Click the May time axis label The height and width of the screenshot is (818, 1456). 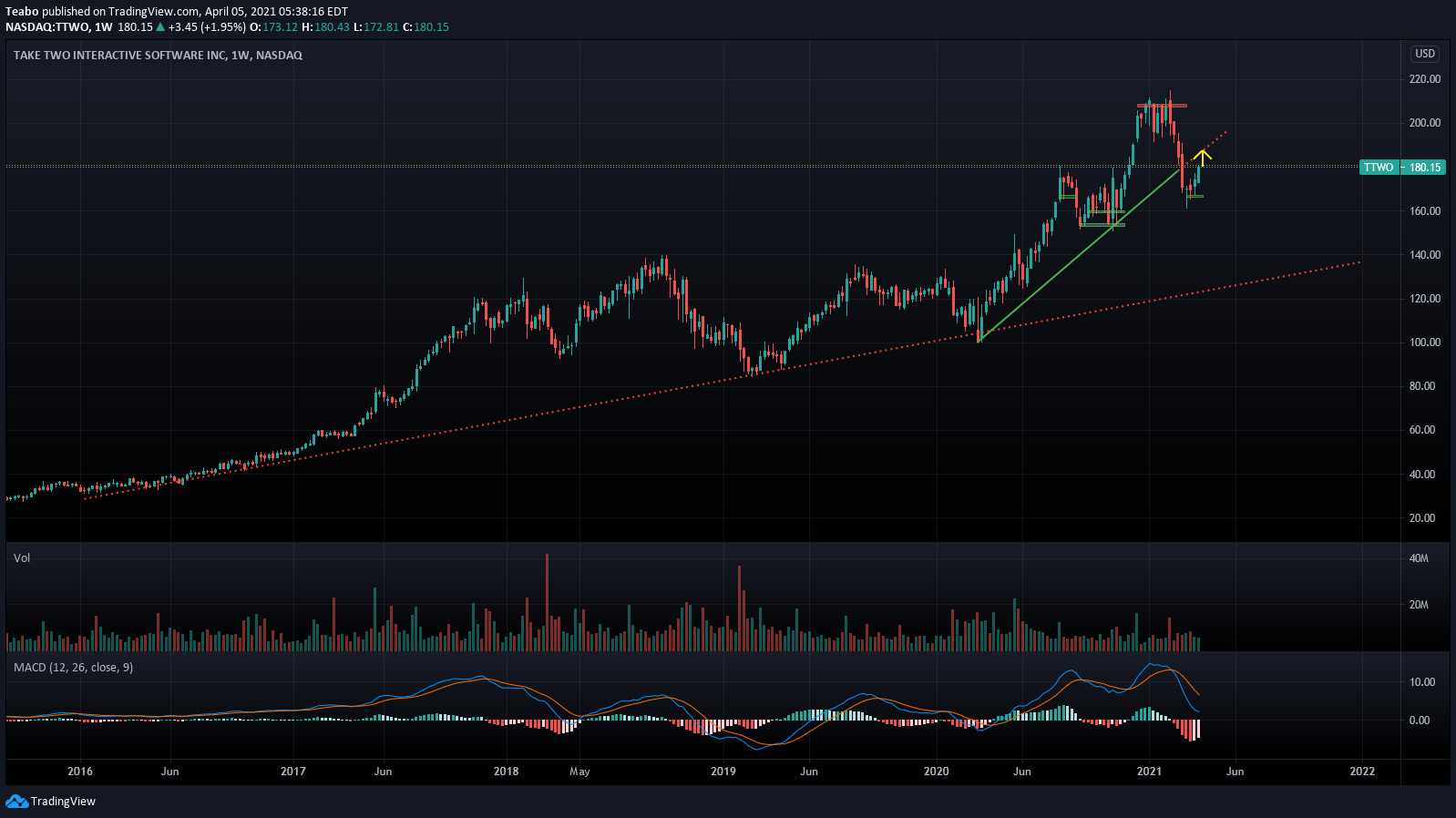point(579,772)
